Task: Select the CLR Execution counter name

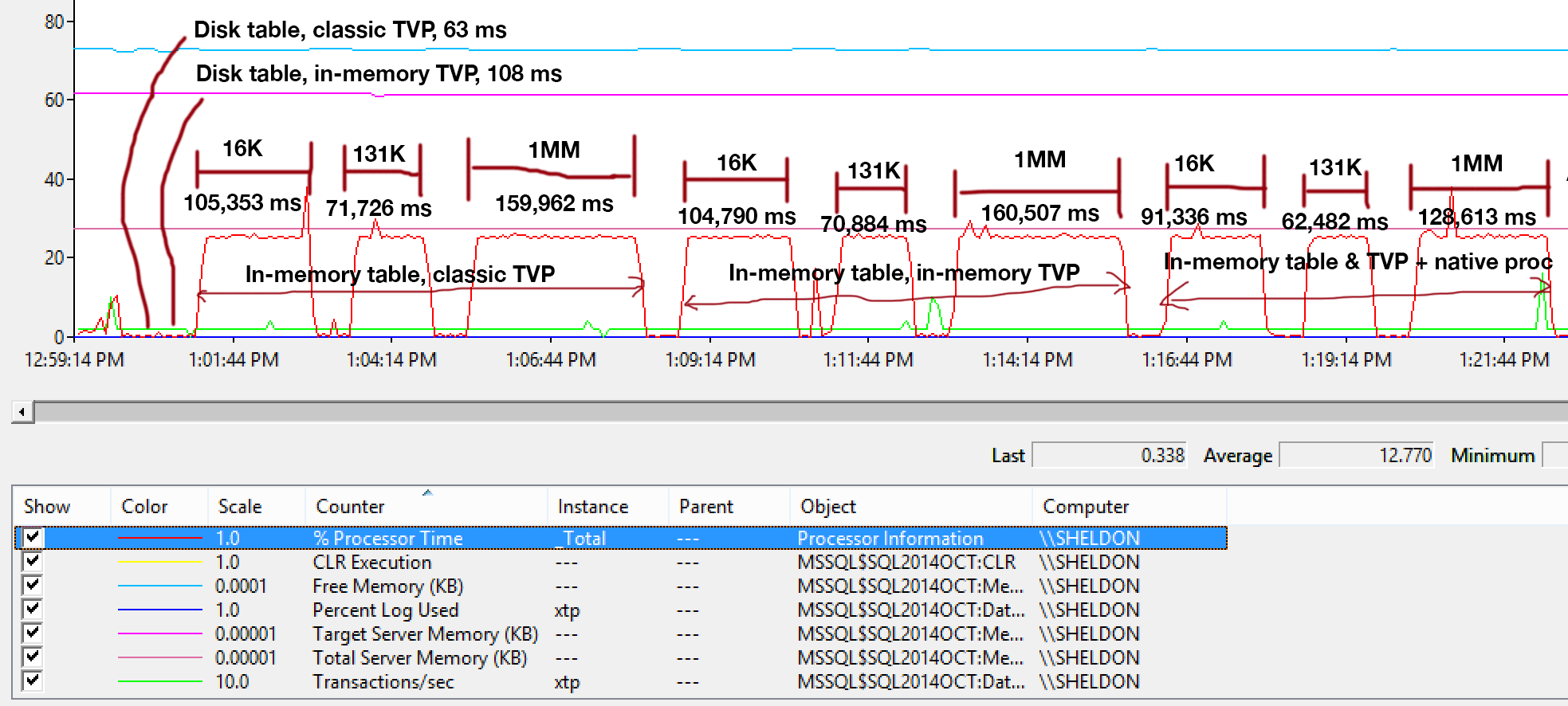Action: [371, 563]
